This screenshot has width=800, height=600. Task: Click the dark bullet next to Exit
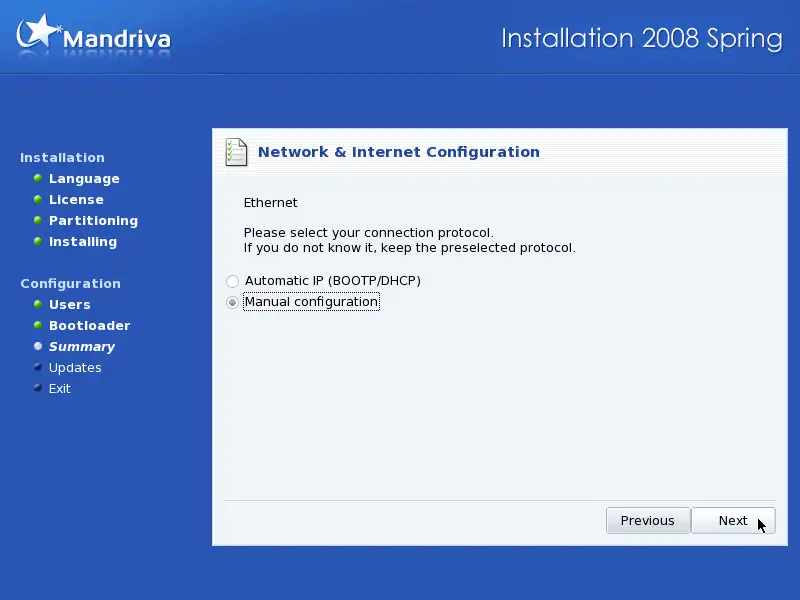[38, 388]
